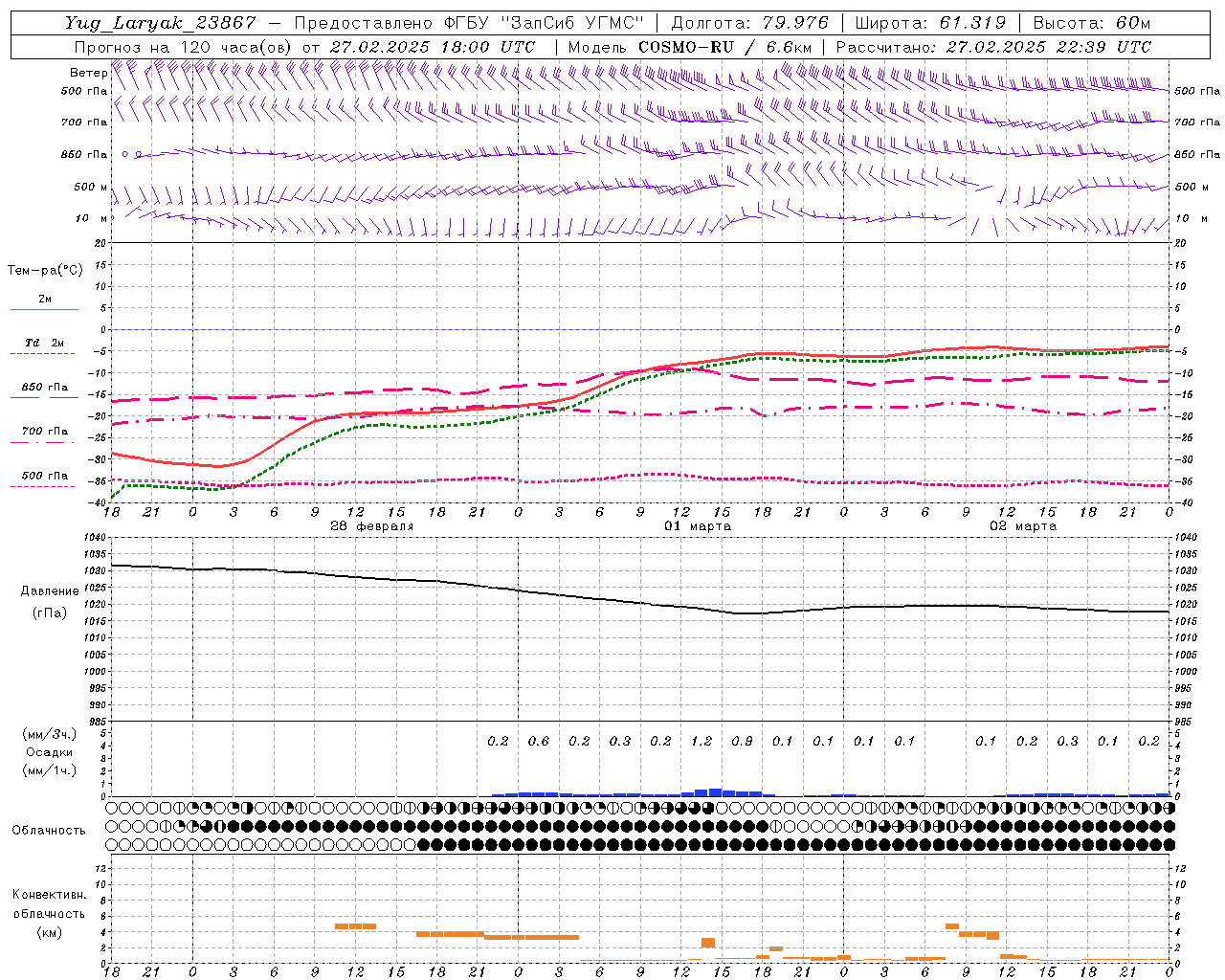Click the 'Давление' pressure panel label
The height and width of the screenshot is (980, 1225).
50,591
